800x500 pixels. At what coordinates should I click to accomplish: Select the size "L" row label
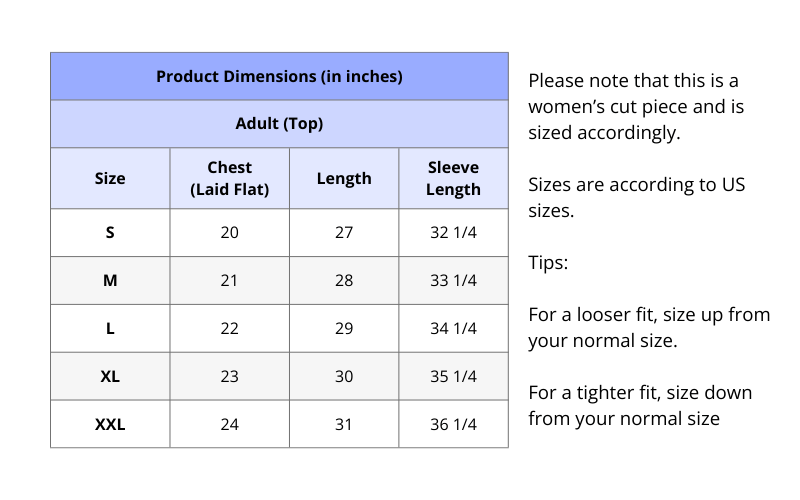coord(110,329)
